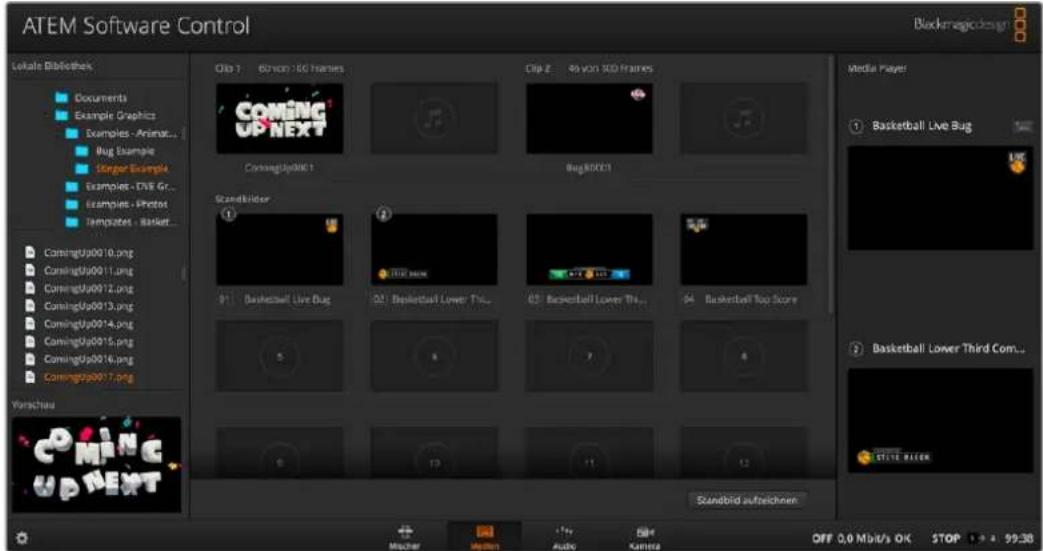Click the STOP recording status indicator
Screen dimensions: 1043x551
(x=945, y=538)
